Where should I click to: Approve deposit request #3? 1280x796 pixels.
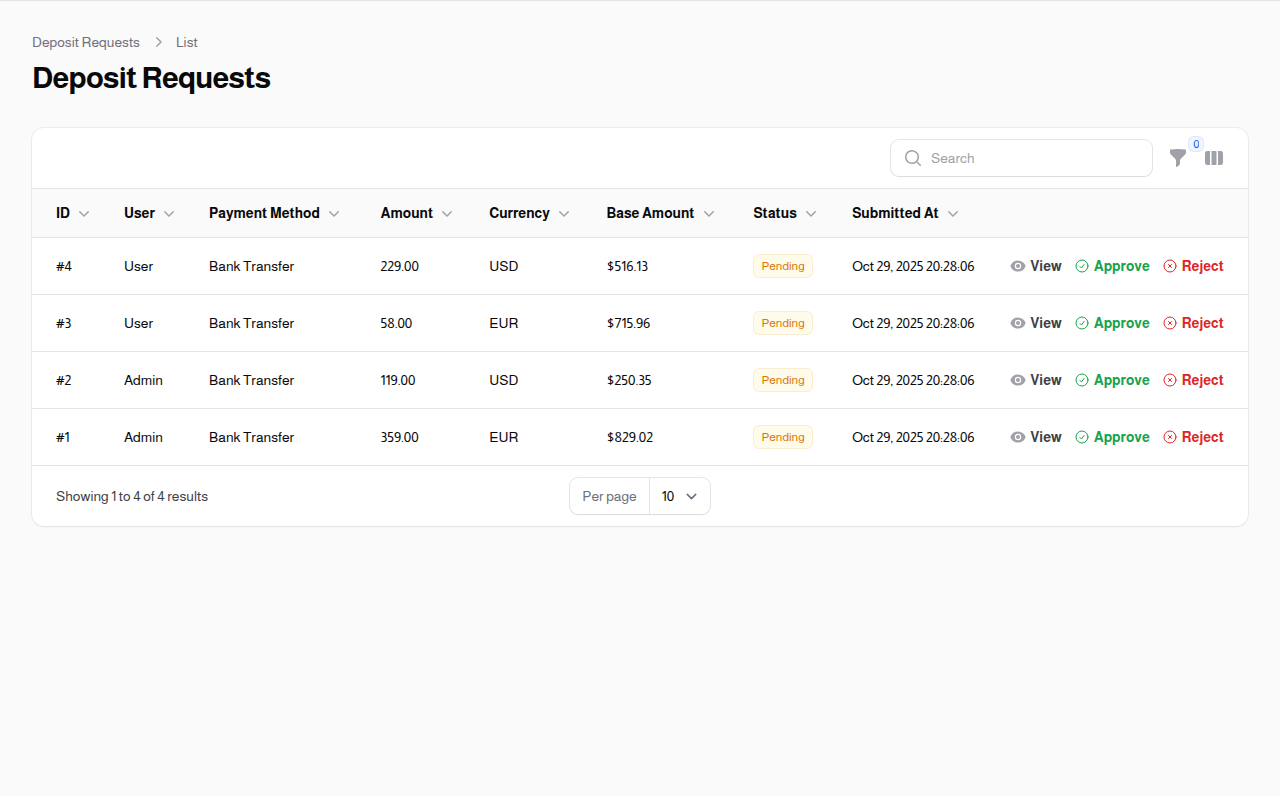[x=1112, y=323]
